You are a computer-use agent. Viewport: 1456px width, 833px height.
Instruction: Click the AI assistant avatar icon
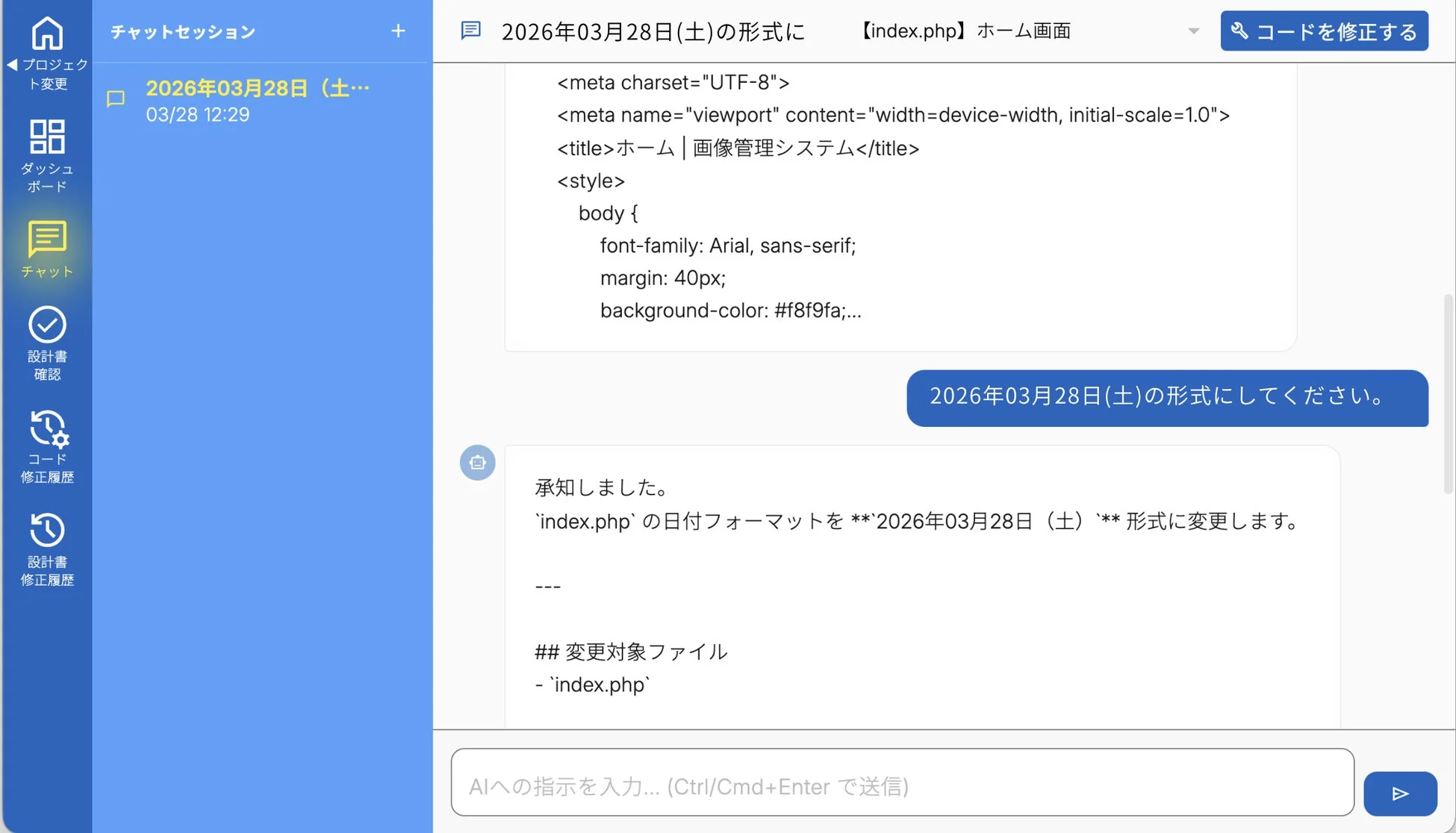(477, 463)
